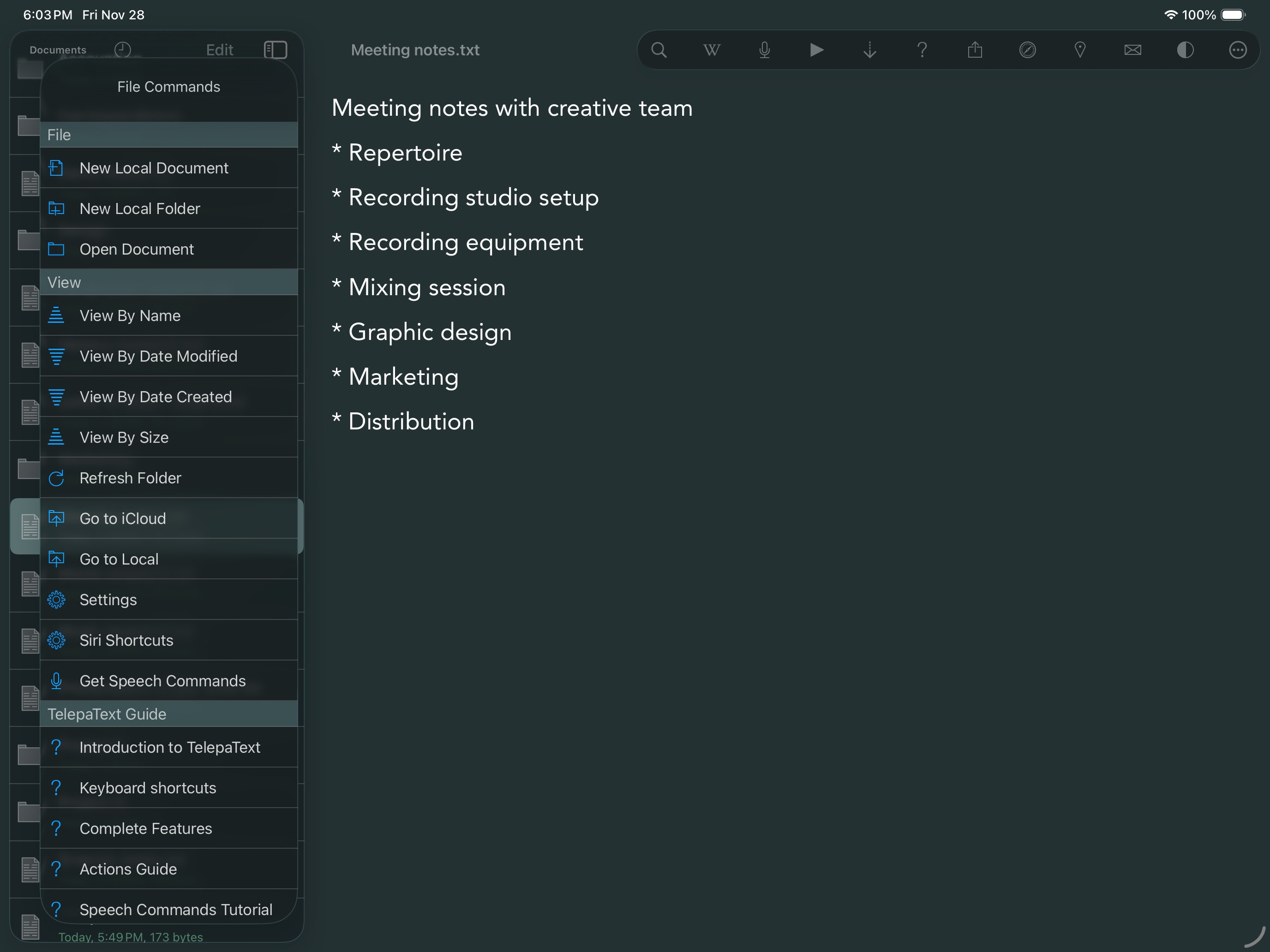Open Settings from File Commands
Image resolution: width=1270 pixels, height=952 pixels.
pos(169,599)
